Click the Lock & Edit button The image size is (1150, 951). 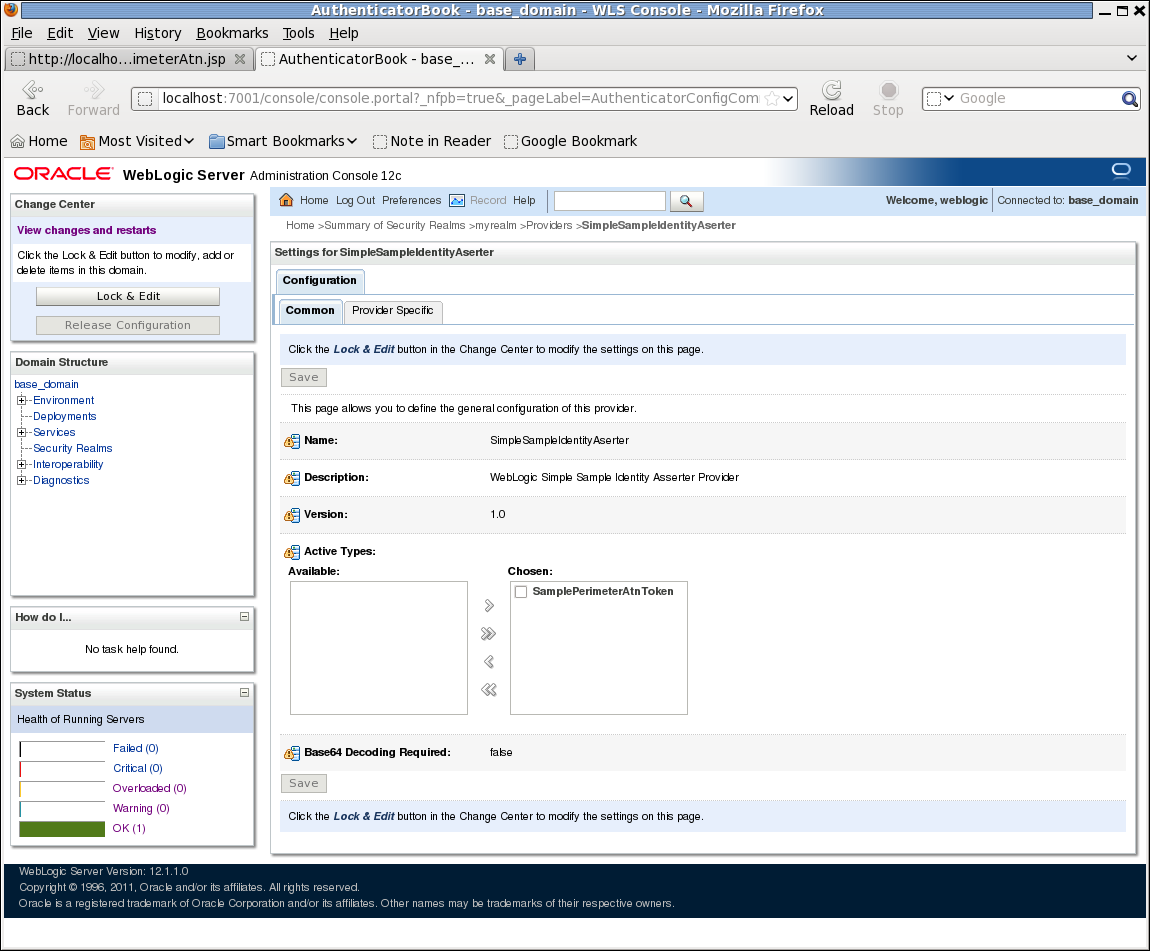127,296
